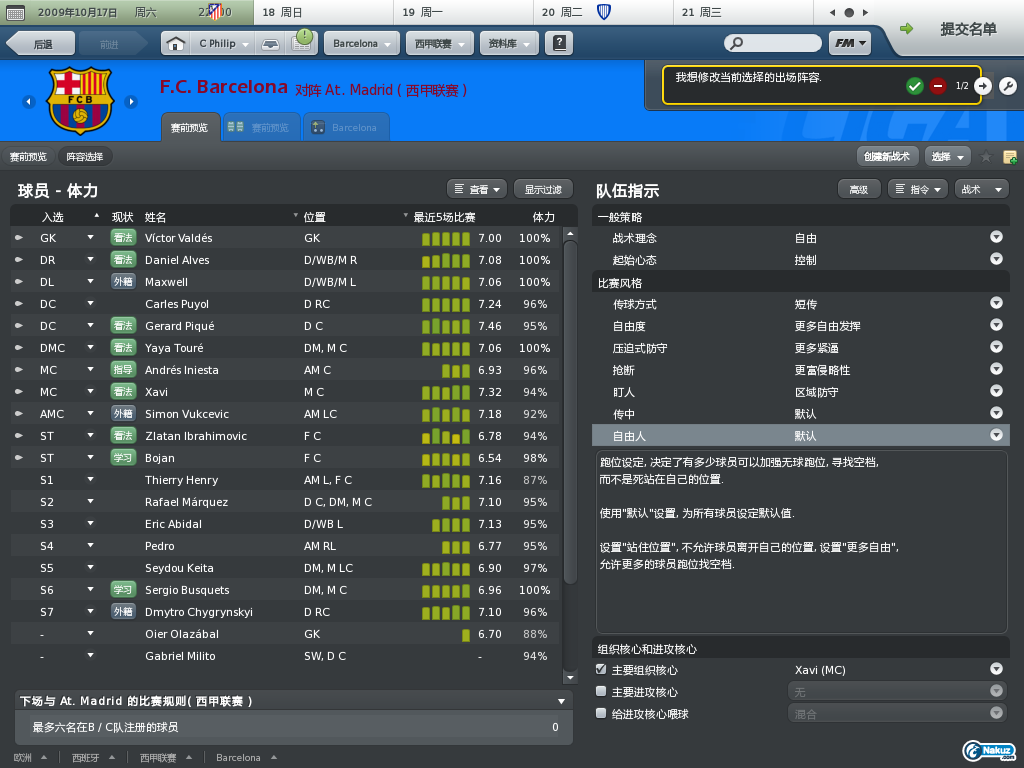Click the 学习 status badge for Bojan
The image size is (1024, 768).
(x=123, y=457)
